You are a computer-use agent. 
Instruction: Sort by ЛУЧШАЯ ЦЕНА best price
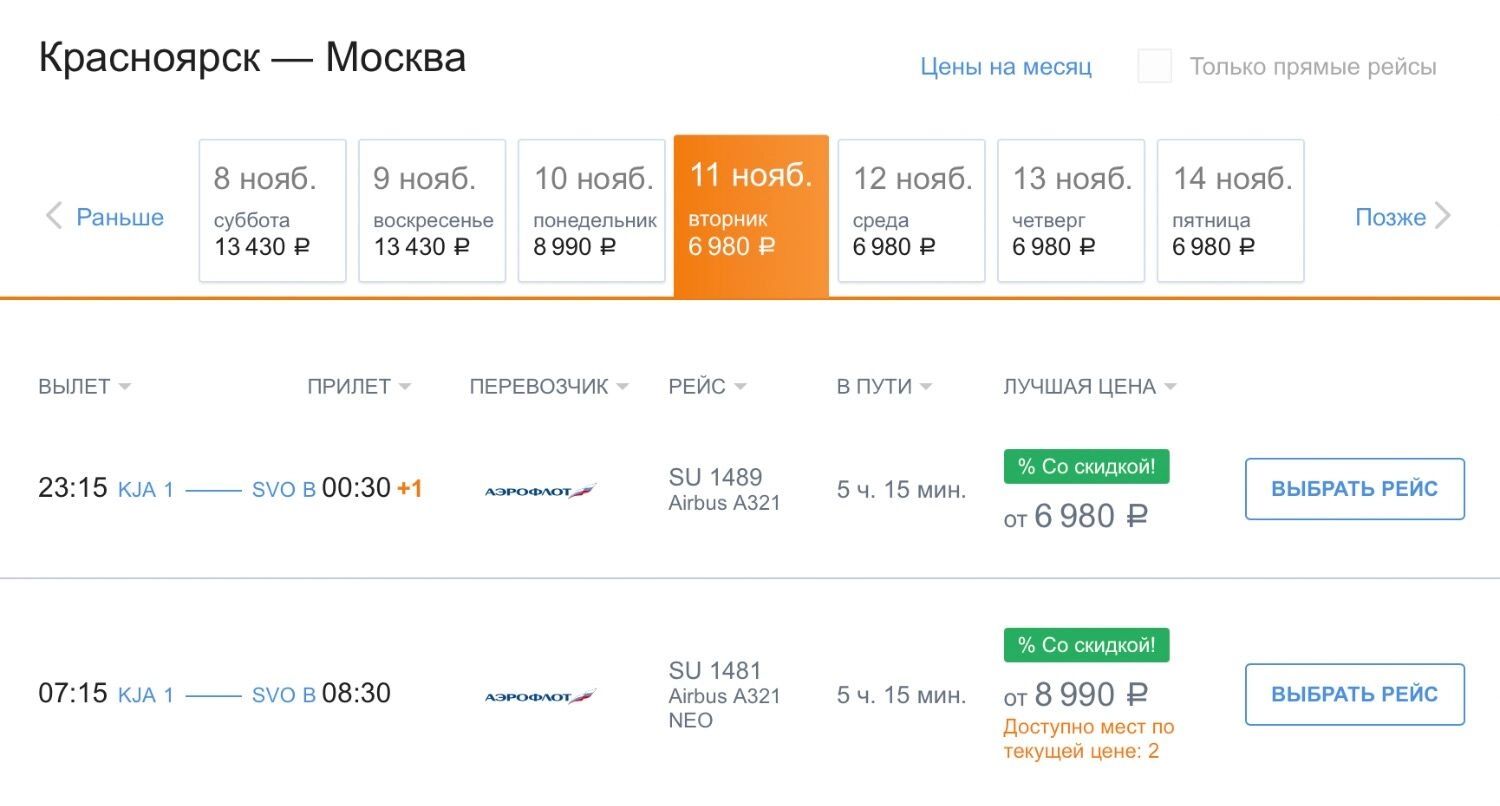1089,387
